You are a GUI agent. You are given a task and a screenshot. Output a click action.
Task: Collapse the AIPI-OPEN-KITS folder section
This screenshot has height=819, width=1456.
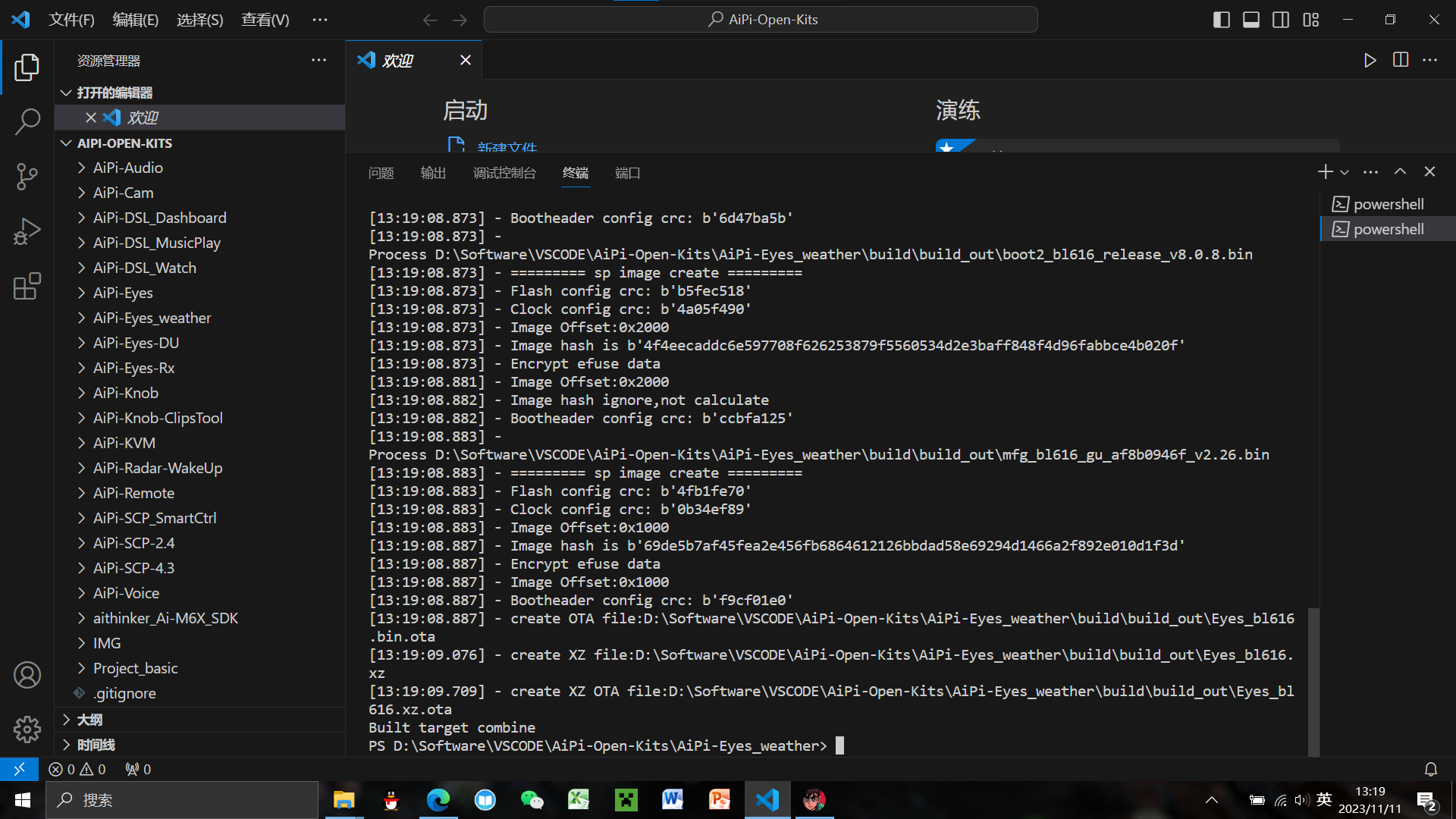[201, 143]
